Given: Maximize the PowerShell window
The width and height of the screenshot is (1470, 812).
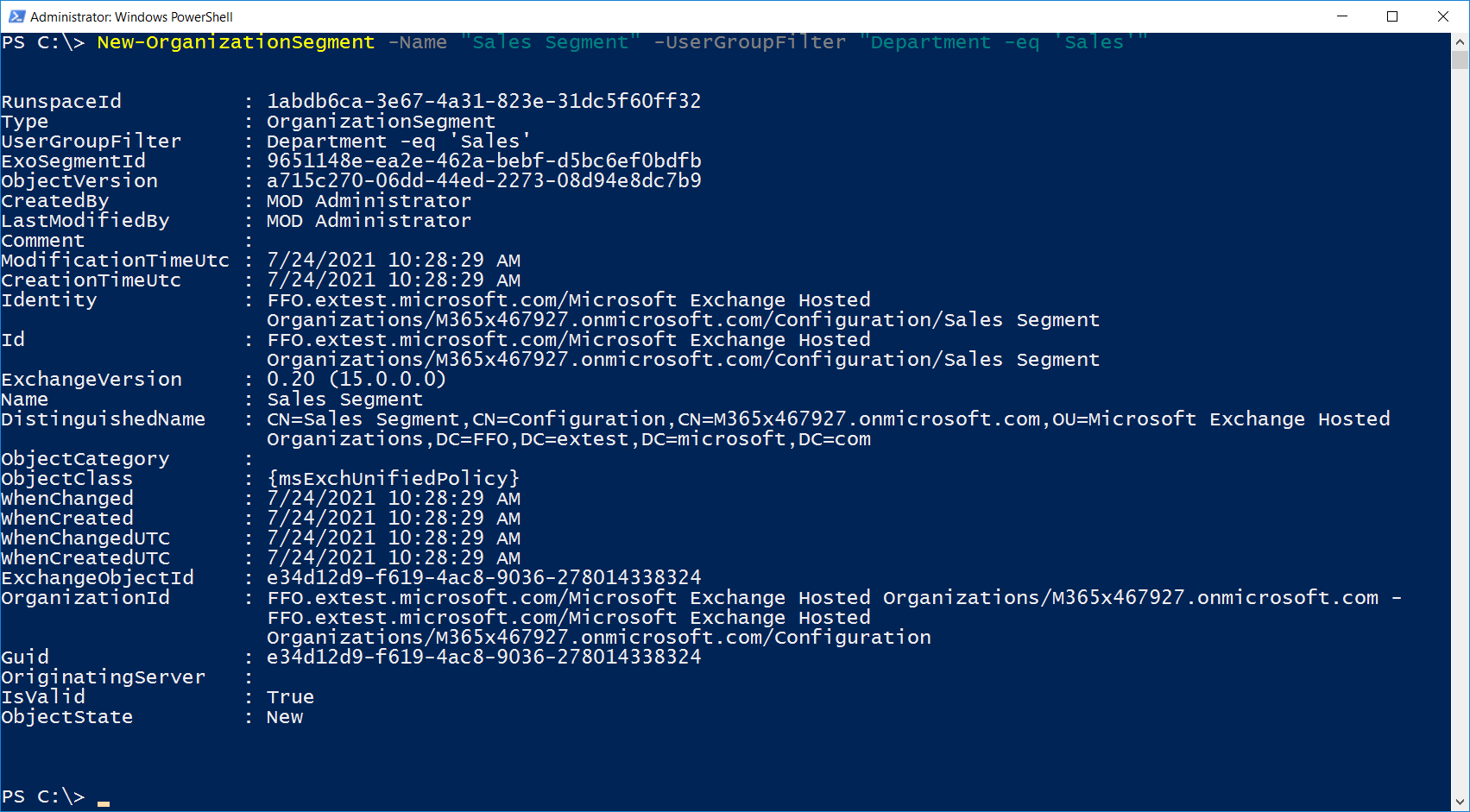Looking at the screenshot, I should [1392, 16].
